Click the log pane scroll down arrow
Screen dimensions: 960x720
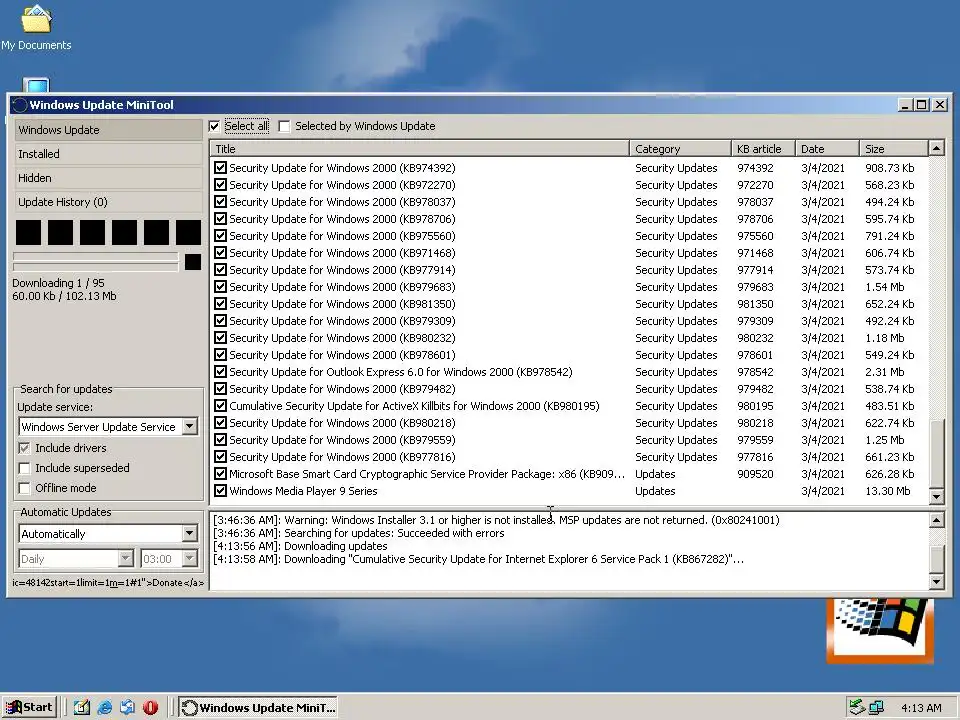936,582
